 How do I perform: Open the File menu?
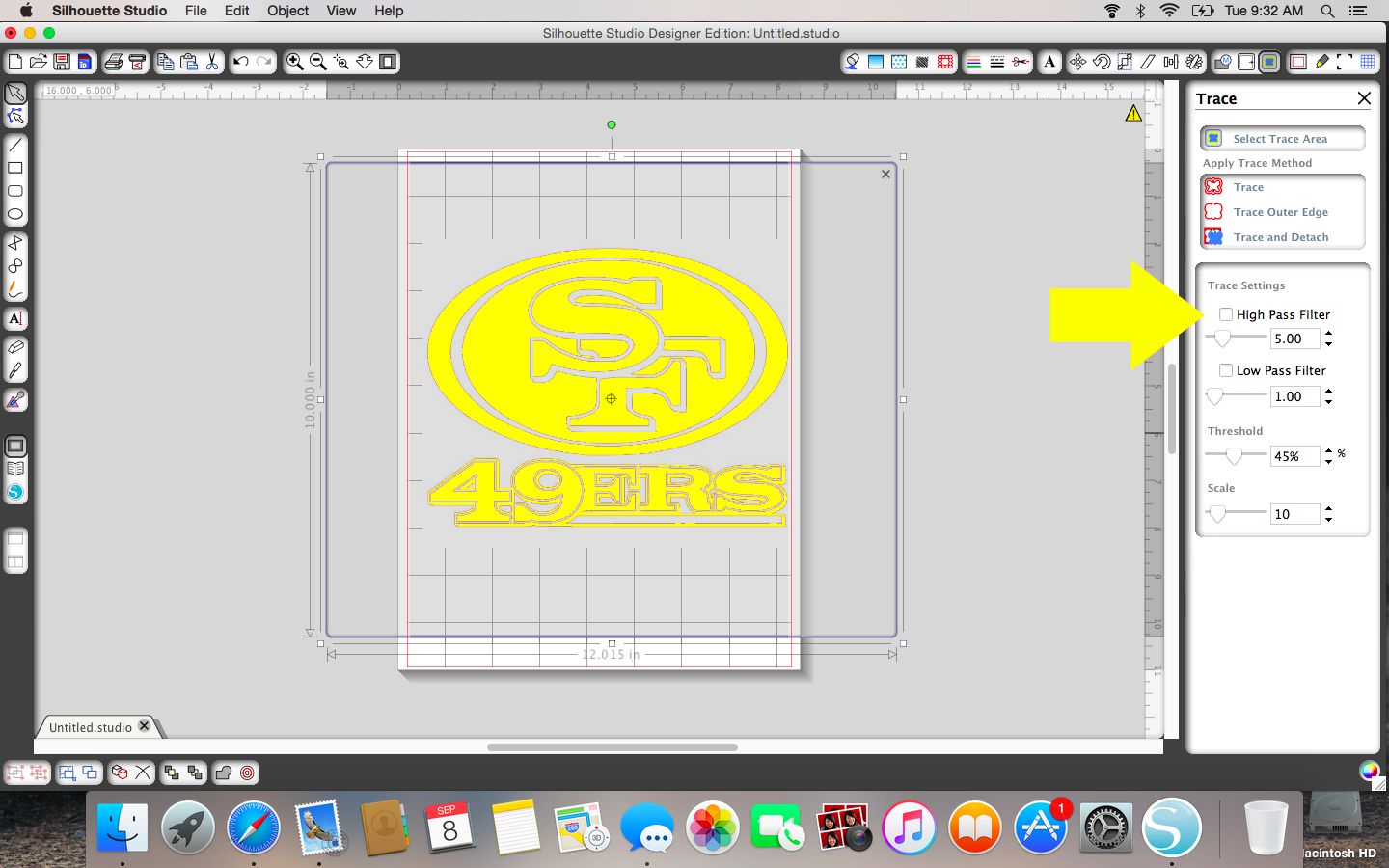196,11
